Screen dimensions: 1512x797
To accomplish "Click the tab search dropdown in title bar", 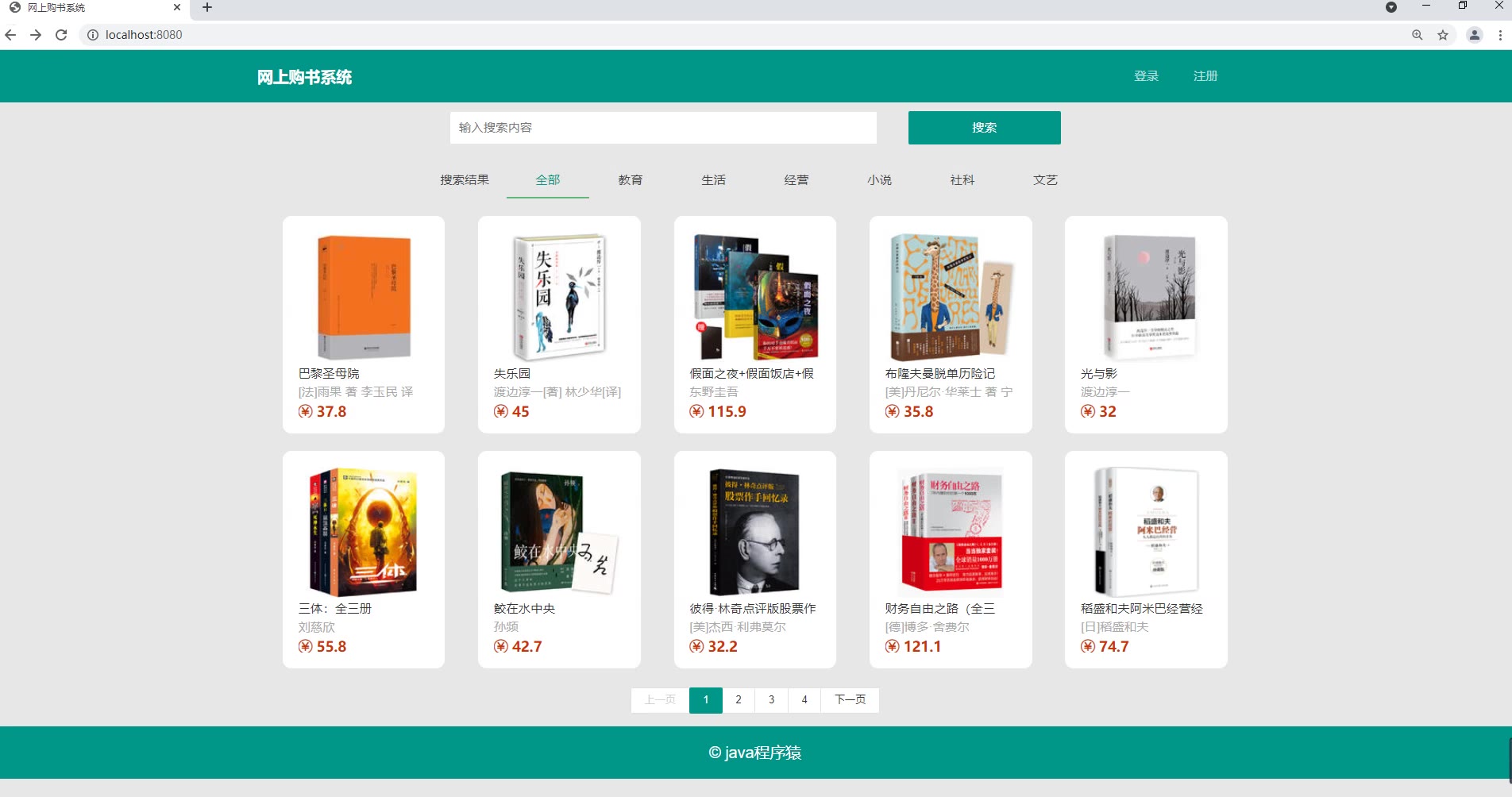I will click(1391, 7).
